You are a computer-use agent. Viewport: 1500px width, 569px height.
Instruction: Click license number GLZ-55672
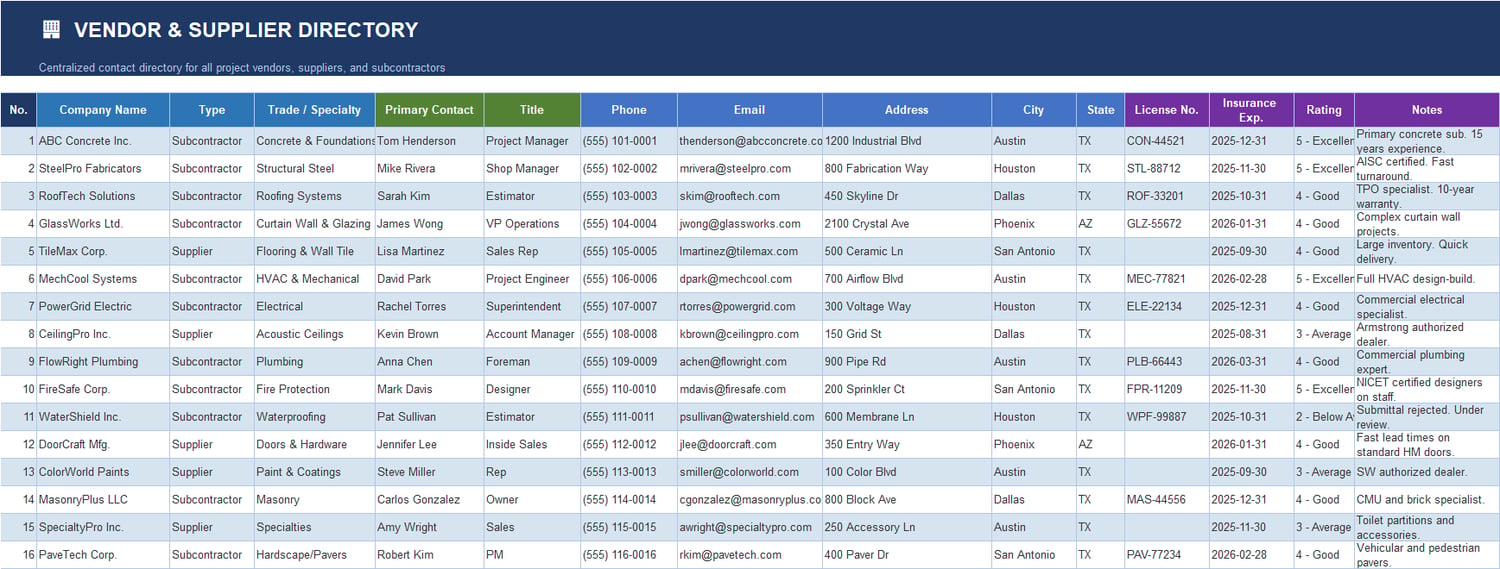click(x=1166, y=224)
